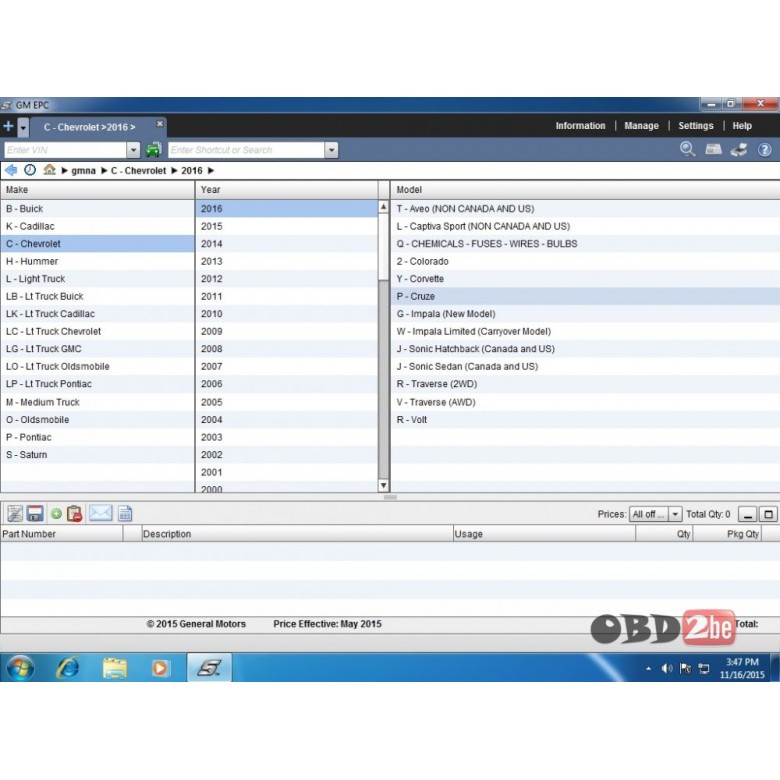Screen dimensions: 780x780
Task: Launch Internet Explorer from taskbar
Action: (68, 668)
